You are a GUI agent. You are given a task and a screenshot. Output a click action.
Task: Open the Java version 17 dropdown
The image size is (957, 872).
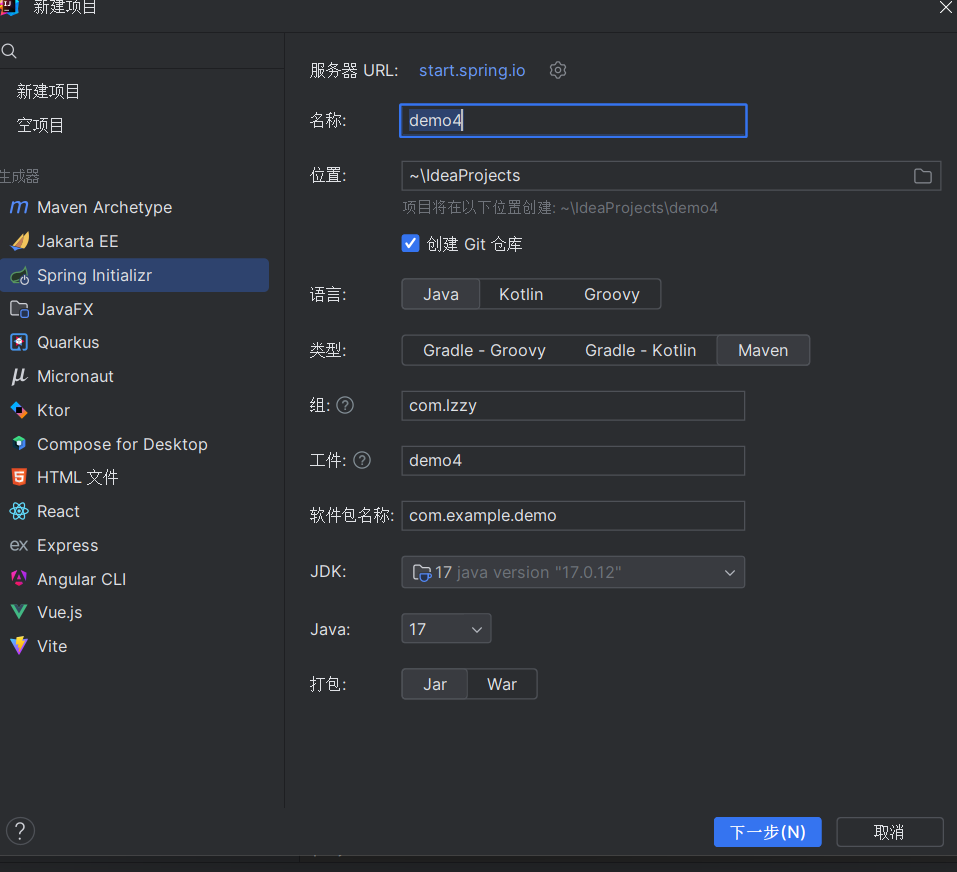[x=446, y=629]
